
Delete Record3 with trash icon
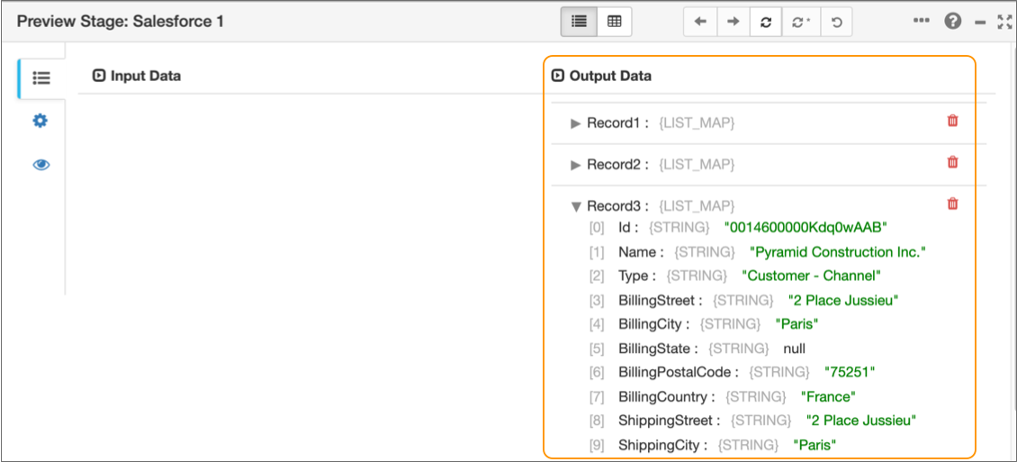952,204
